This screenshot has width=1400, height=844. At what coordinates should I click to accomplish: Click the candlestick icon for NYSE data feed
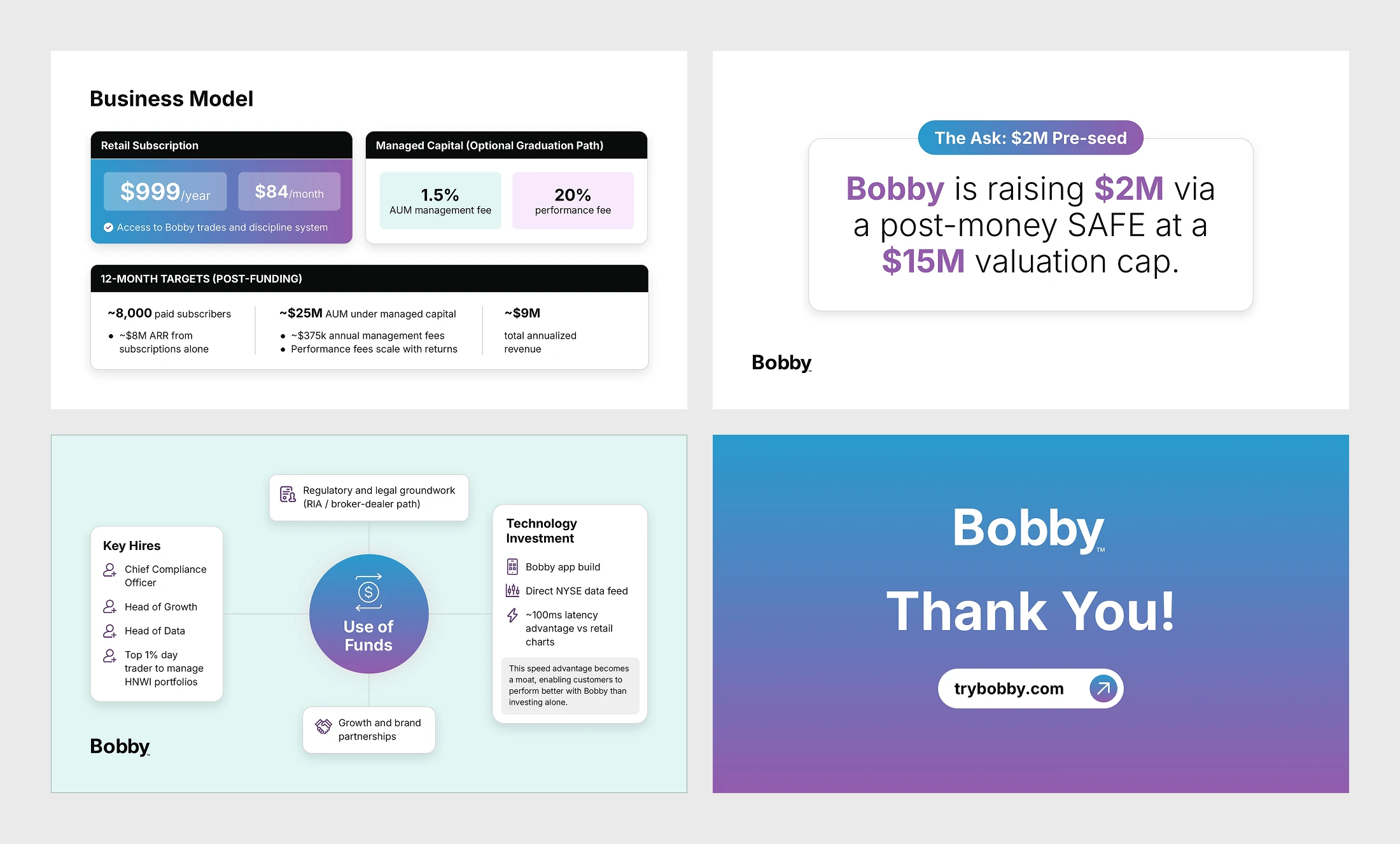coord(512,591)
